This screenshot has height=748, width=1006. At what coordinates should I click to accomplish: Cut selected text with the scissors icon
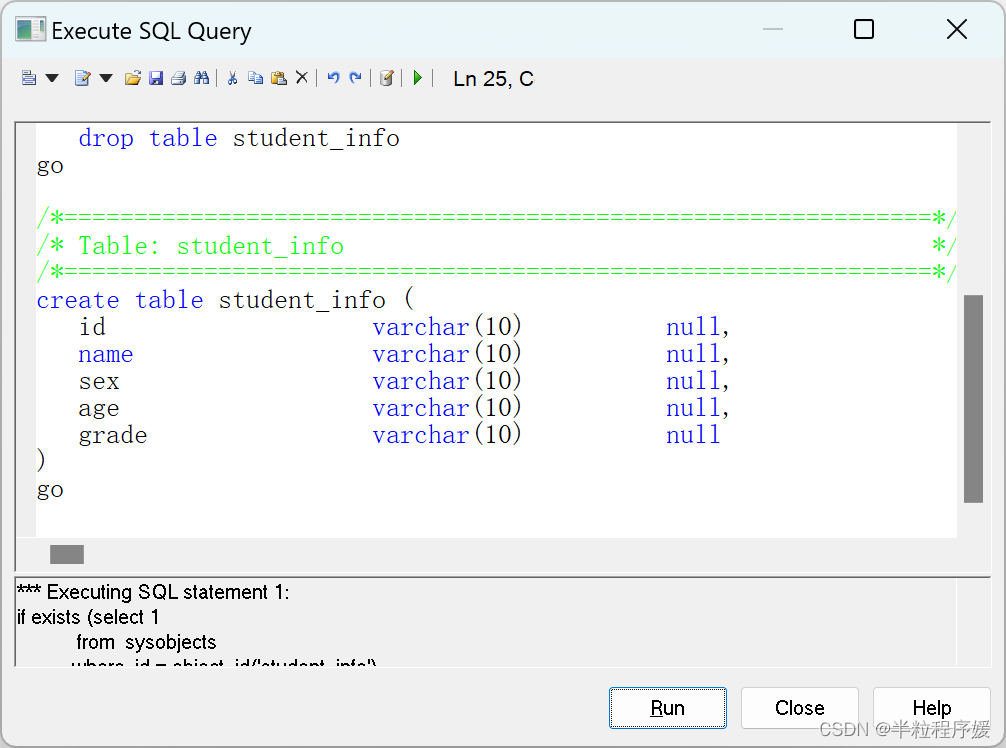pos(233,77)
